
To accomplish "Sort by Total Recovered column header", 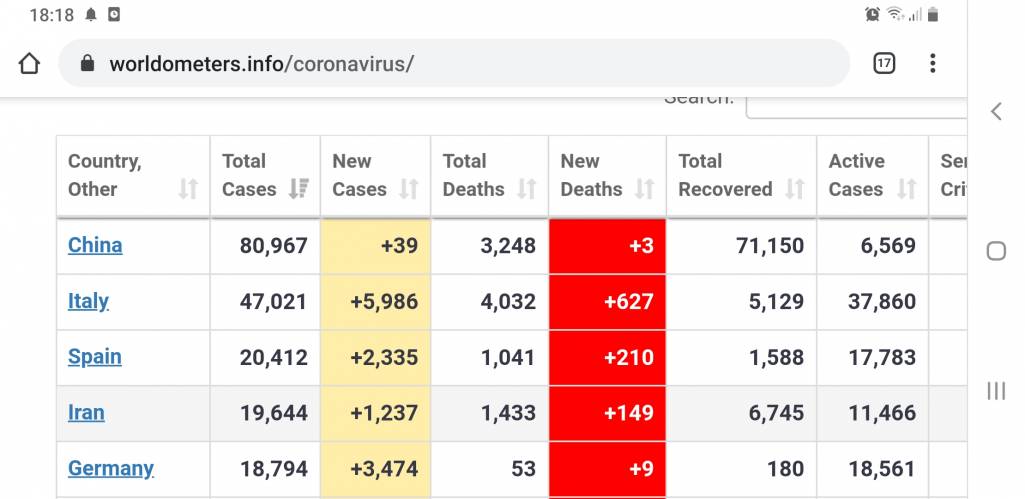I will 741,176.
